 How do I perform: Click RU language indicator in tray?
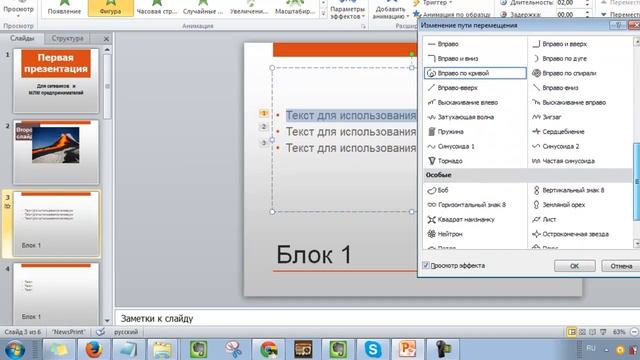pyautogui.click(x=591, y=348)
